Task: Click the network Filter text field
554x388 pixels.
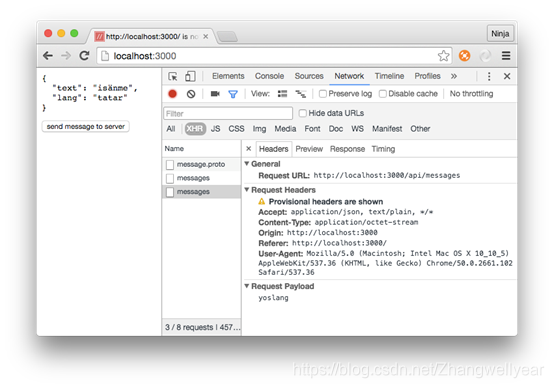Action: pos(228,113)
